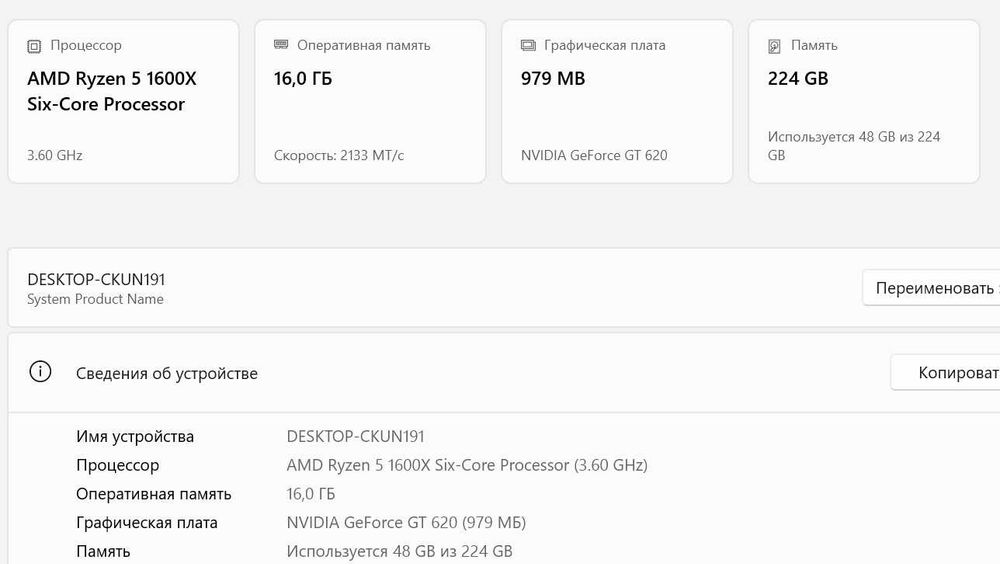1000x564 pixels.
Task: Click the Память row label
Action: (103, 551)
